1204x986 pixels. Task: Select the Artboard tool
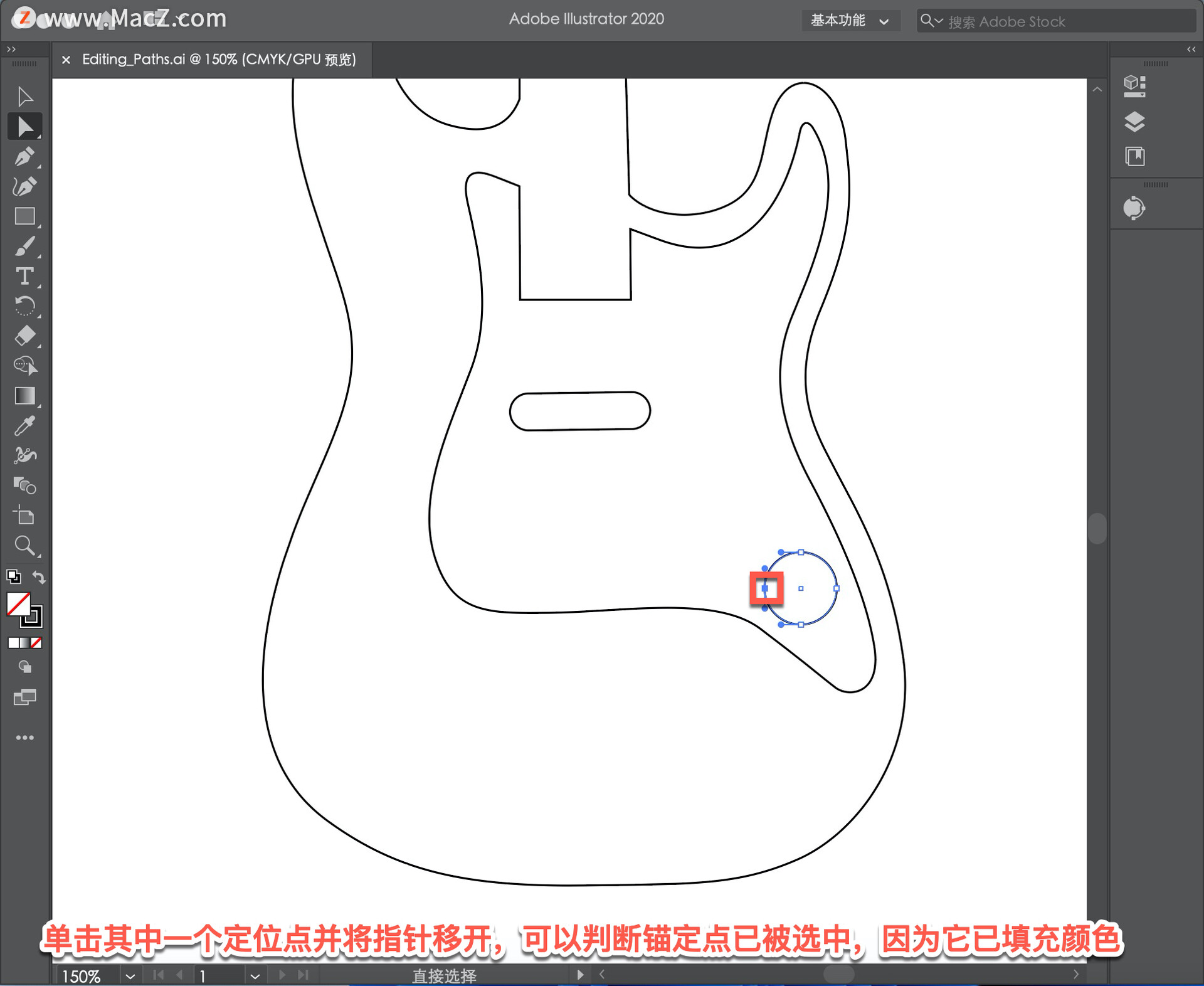click(x=24, y=516)
